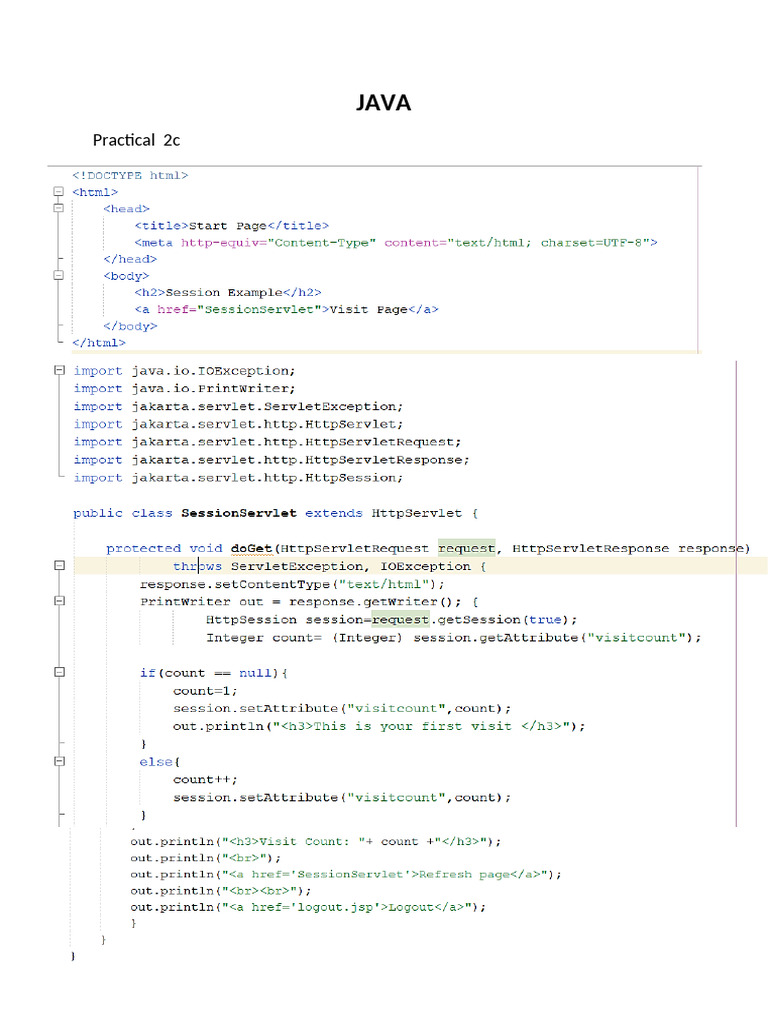Click the doGet method name

click(x=251, y=549)
